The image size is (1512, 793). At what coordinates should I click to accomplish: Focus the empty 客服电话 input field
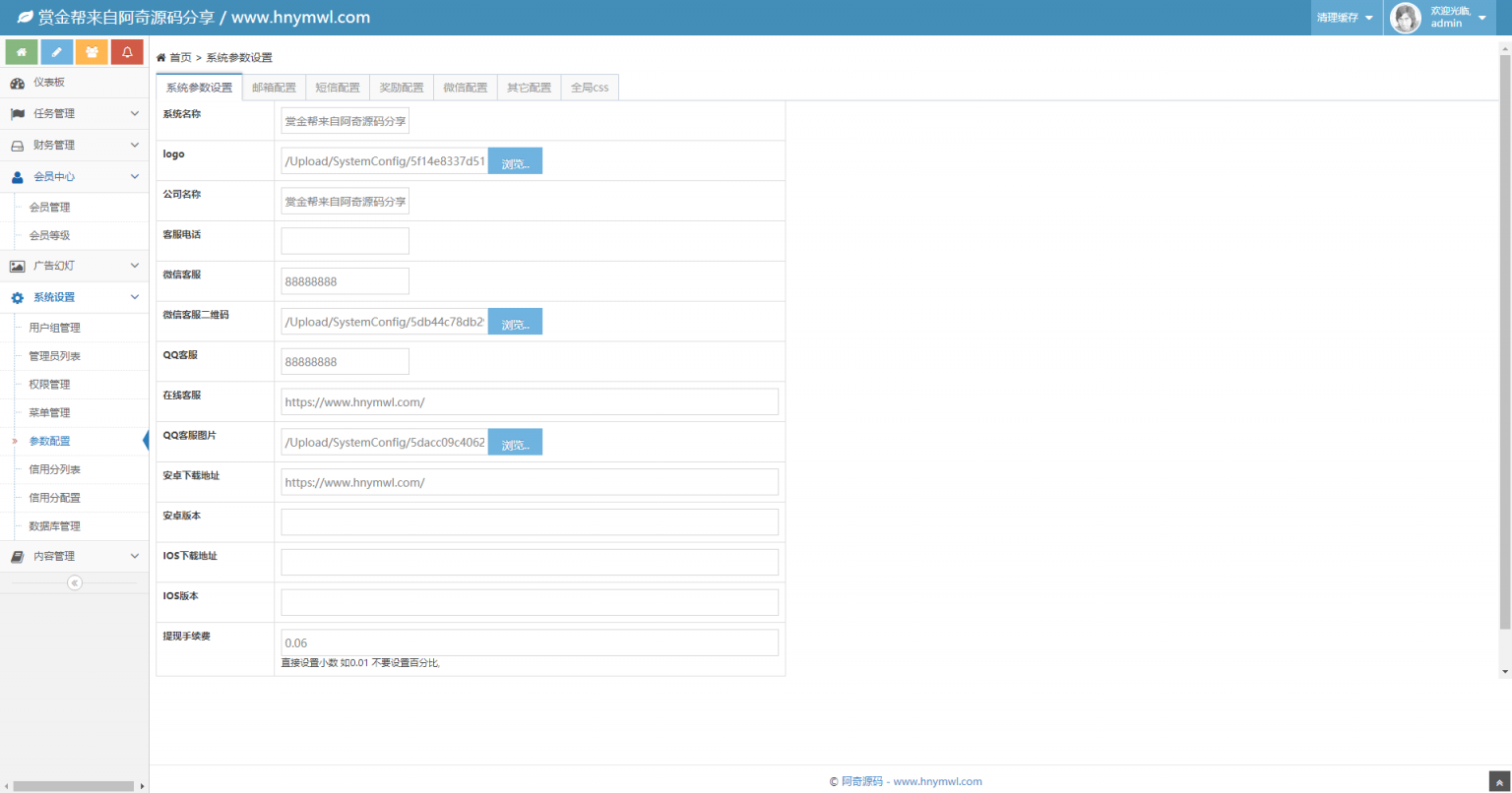[345, 241]
